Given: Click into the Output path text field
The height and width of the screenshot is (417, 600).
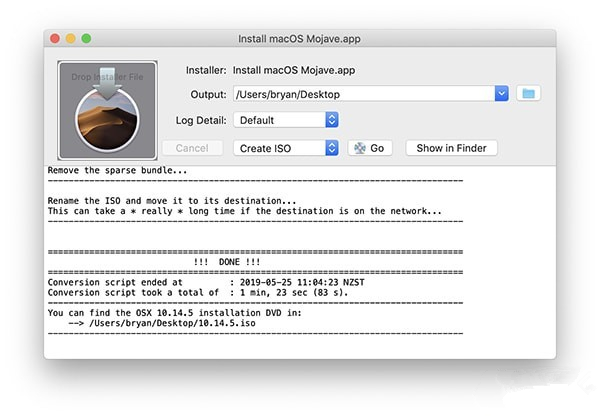Looking at the screenshot, I should [362, 93].
